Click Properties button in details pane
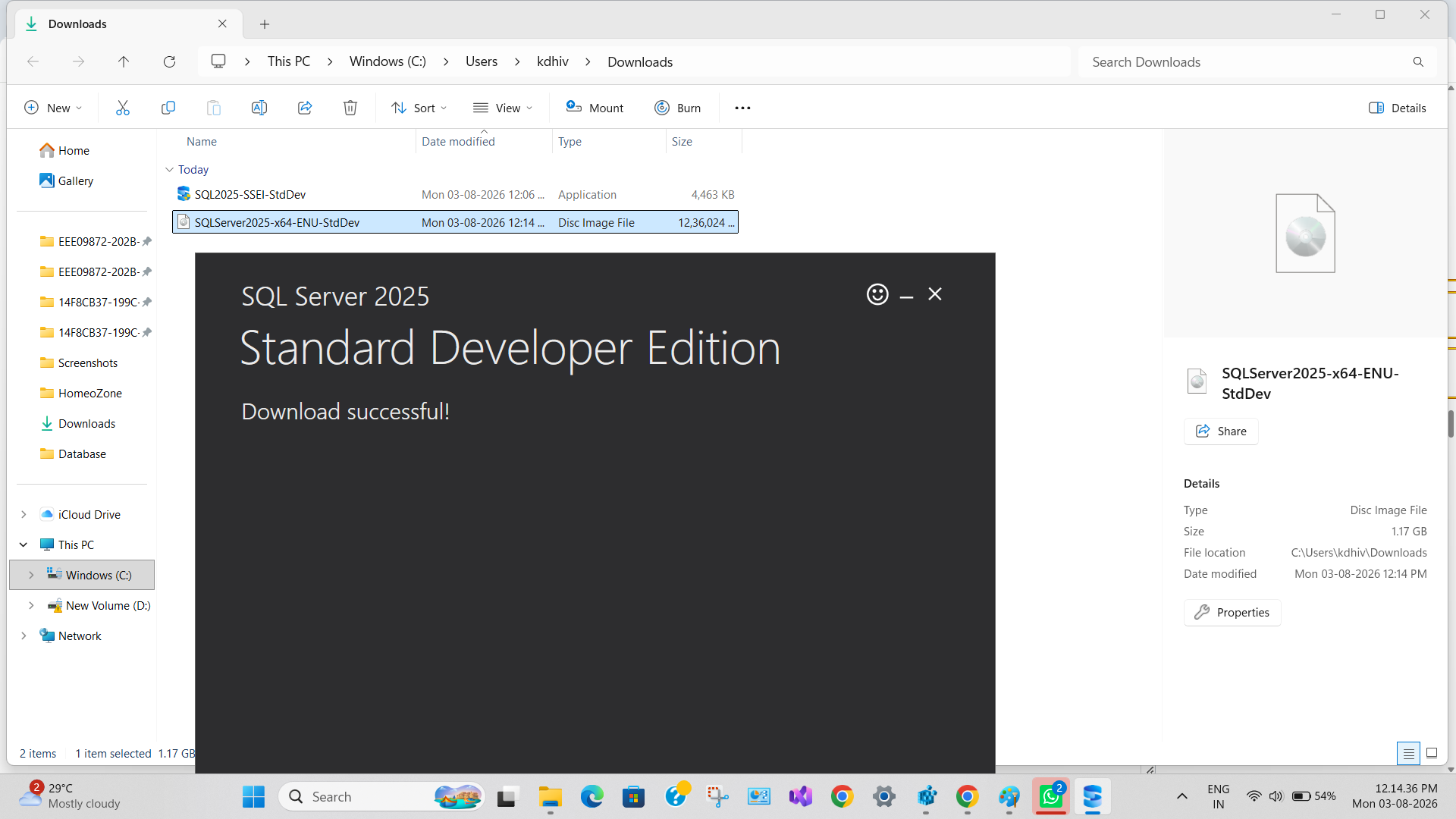 (x=1232, y=613)
